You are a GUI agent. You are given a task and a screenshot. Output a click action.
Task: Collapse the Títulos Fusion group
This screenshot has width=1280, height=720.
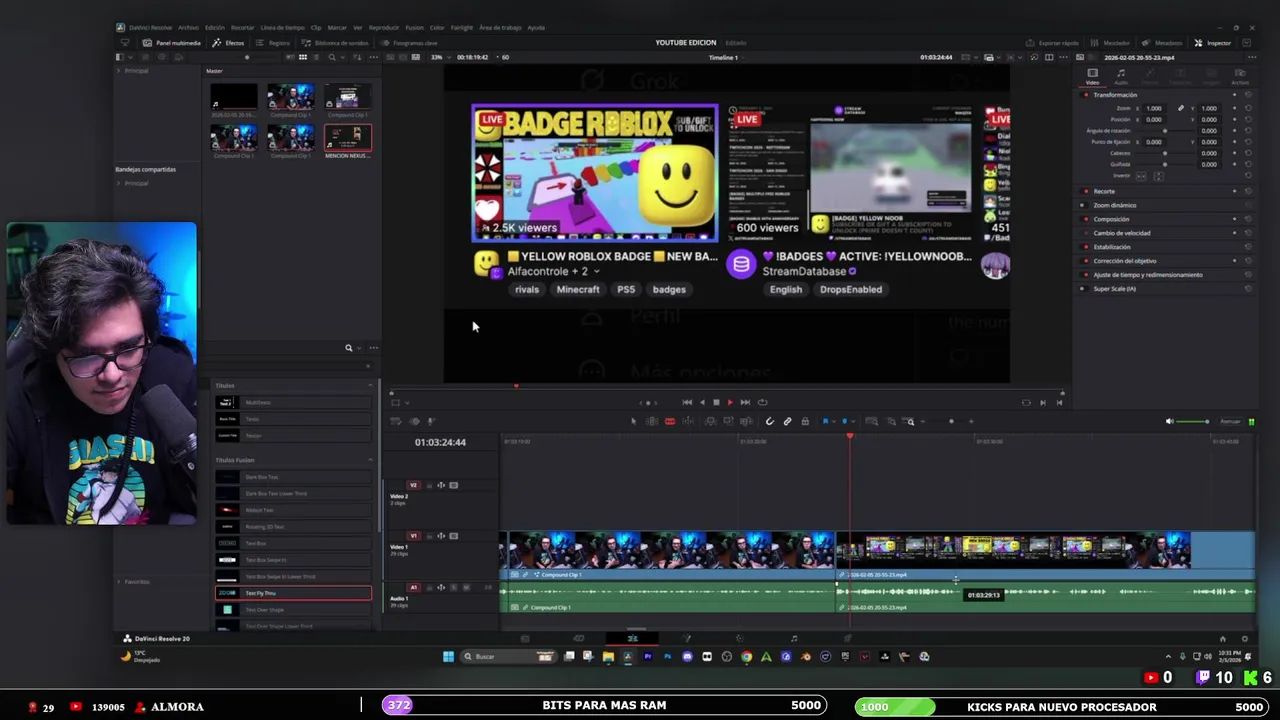pos(370,460)
